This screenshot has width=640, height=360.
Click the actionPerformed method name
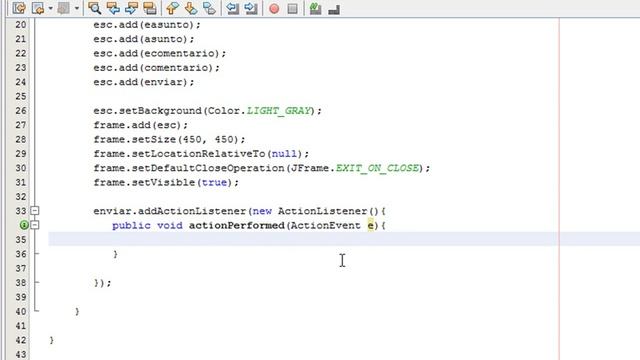coord(236,225)
